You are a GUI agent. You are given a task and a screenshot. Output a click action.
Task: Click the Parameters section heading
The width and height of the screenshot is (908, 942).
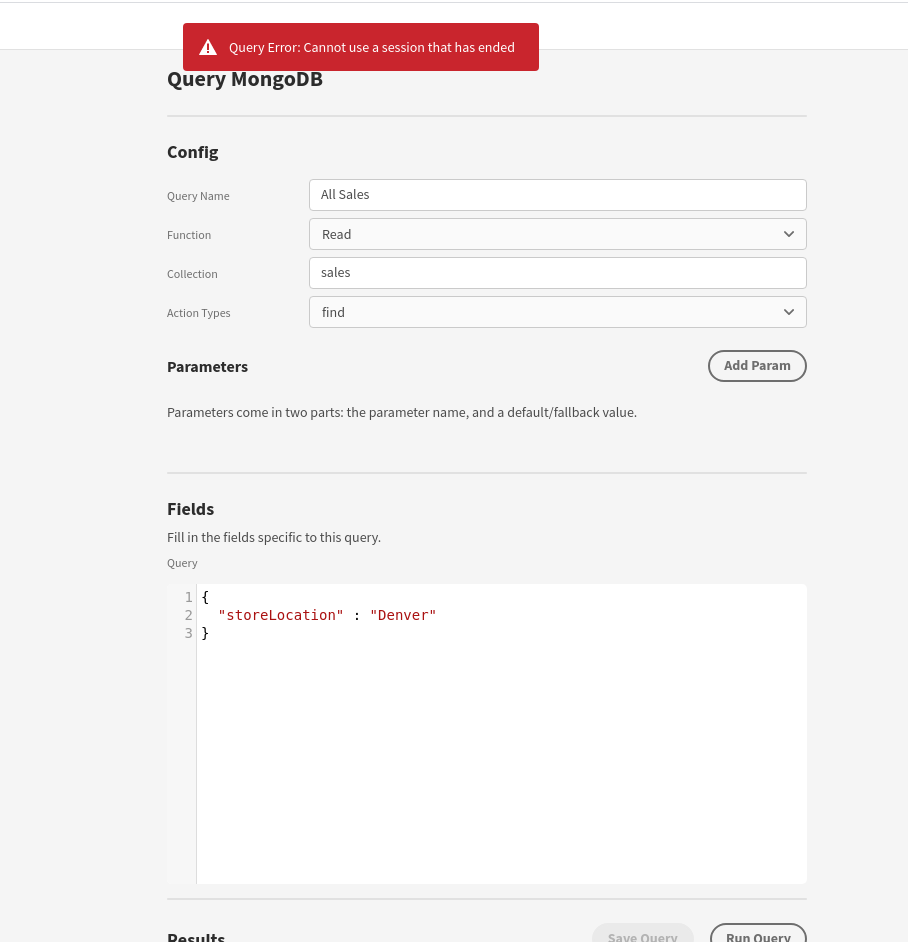(x=207, y=367)
